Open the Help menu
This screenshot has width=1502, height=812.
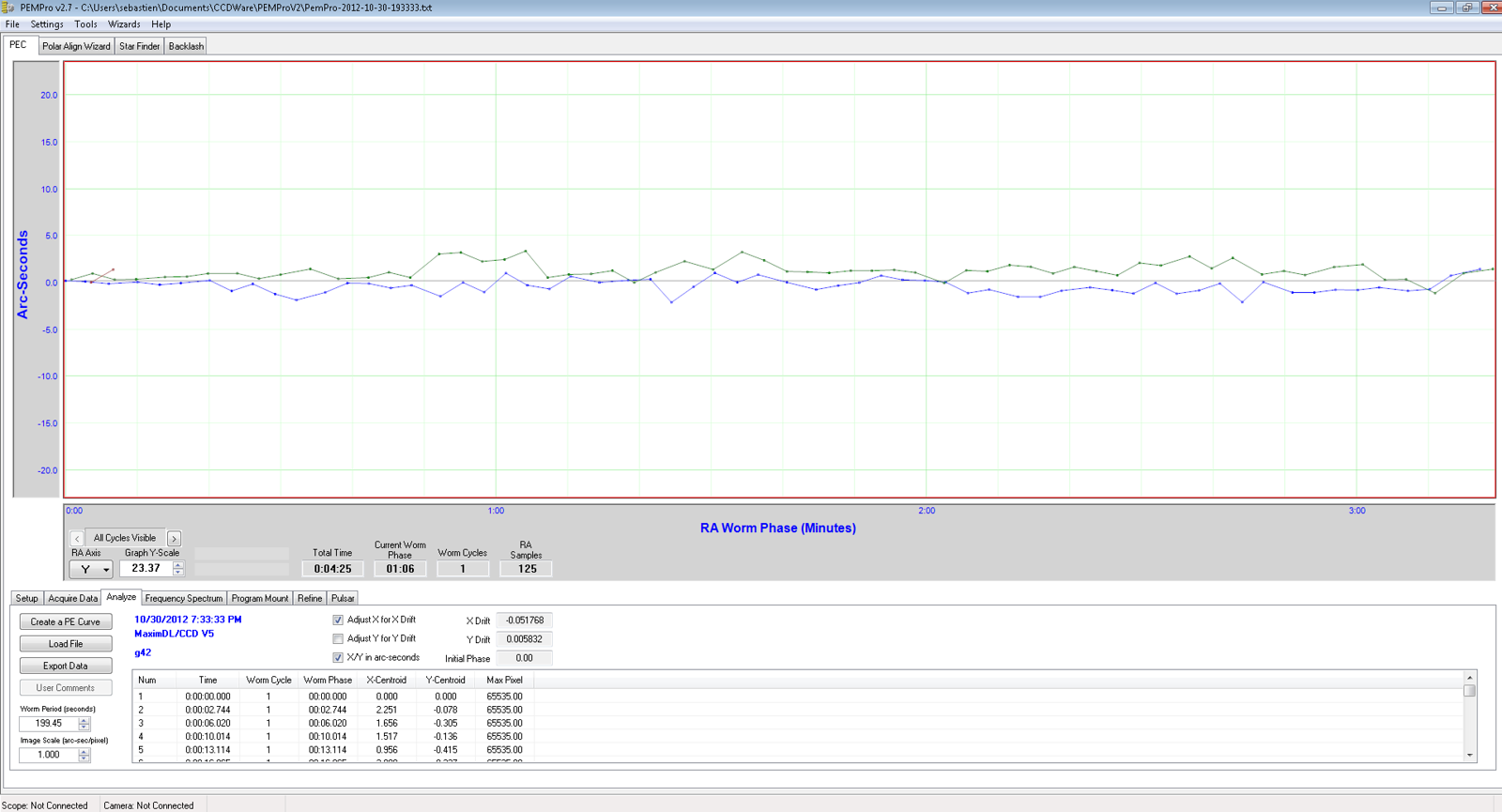[161, 24]
